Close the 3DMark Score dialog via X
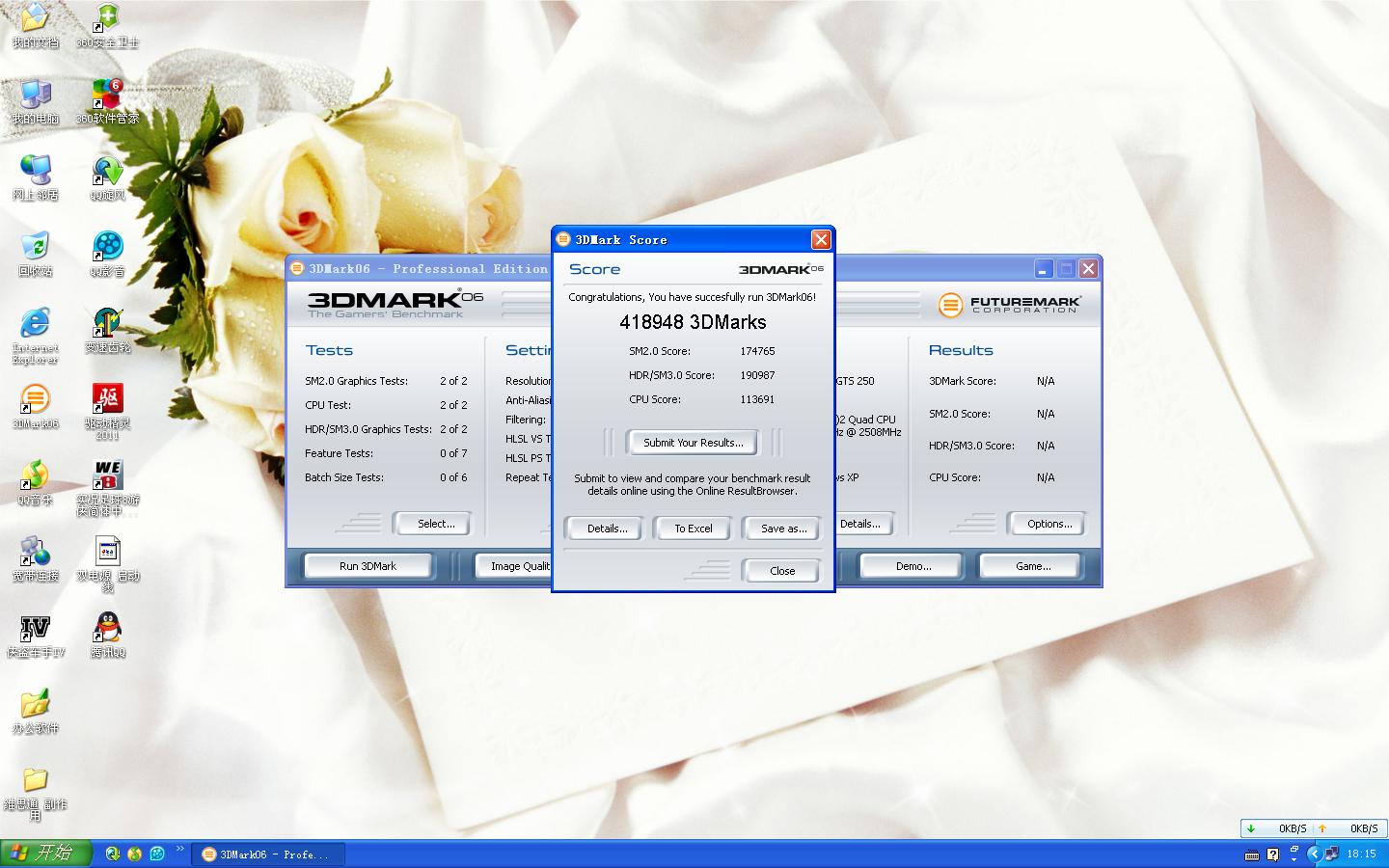The height and width of the screenshot is (868, 1389). [821, 239]
